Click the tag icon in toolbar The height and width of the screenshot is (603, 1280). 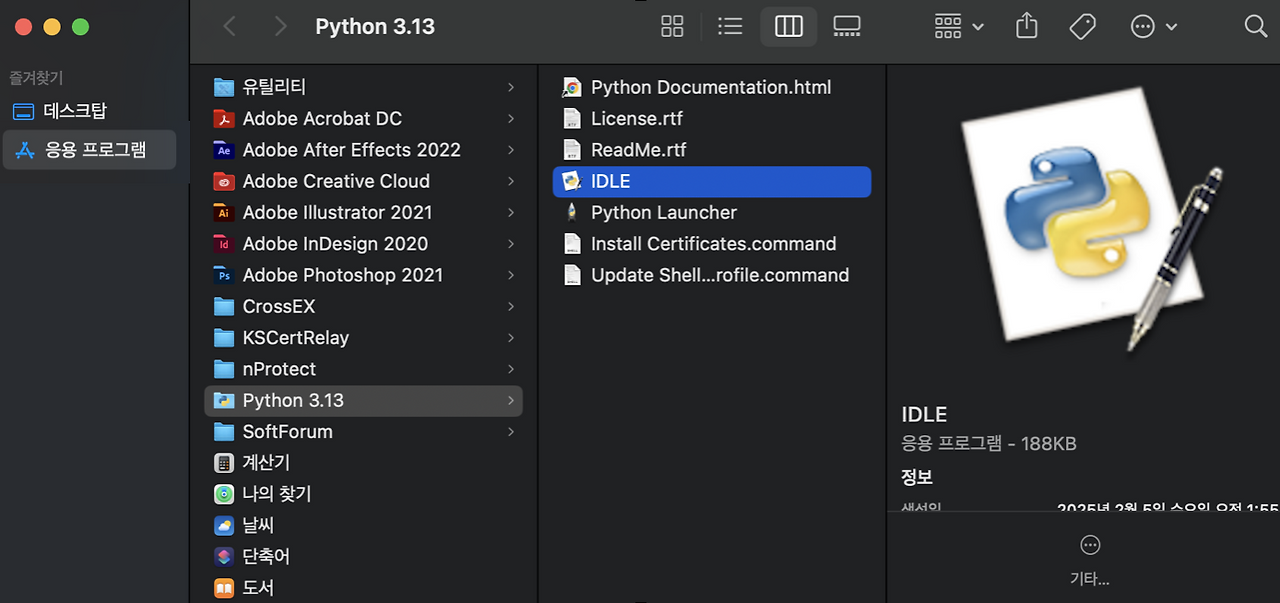tap(1082, 27)
